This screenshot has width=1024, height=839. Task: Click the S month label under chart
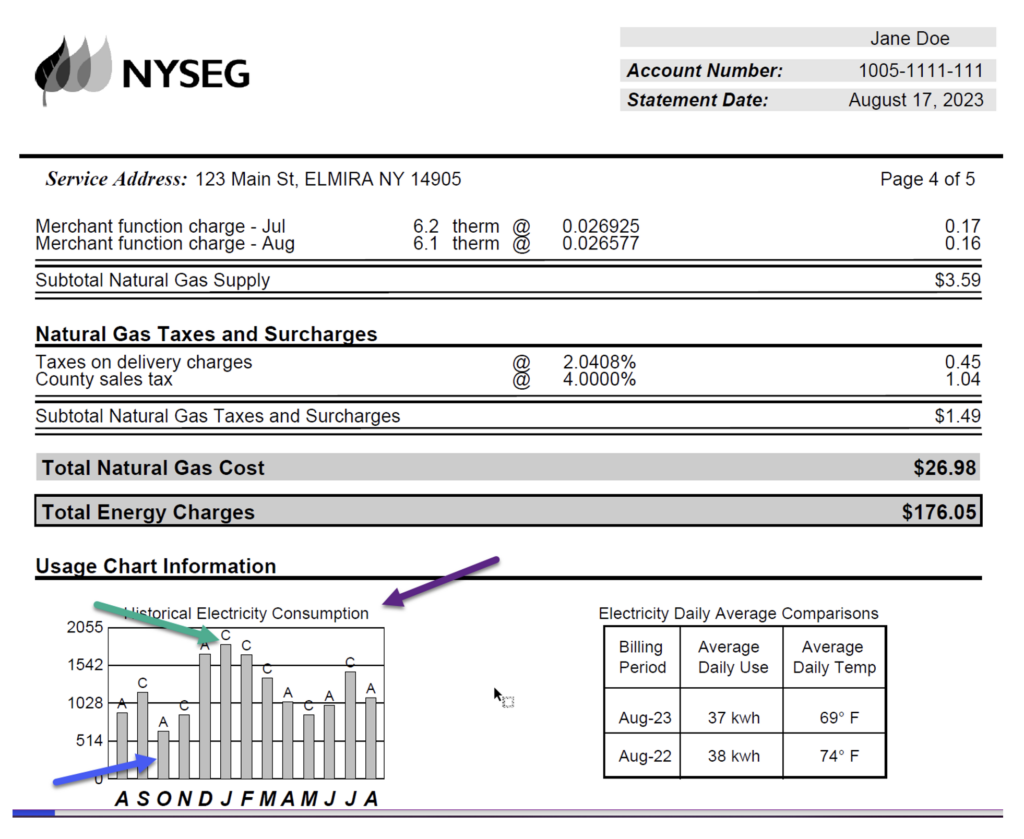click(x=143, y=799)
